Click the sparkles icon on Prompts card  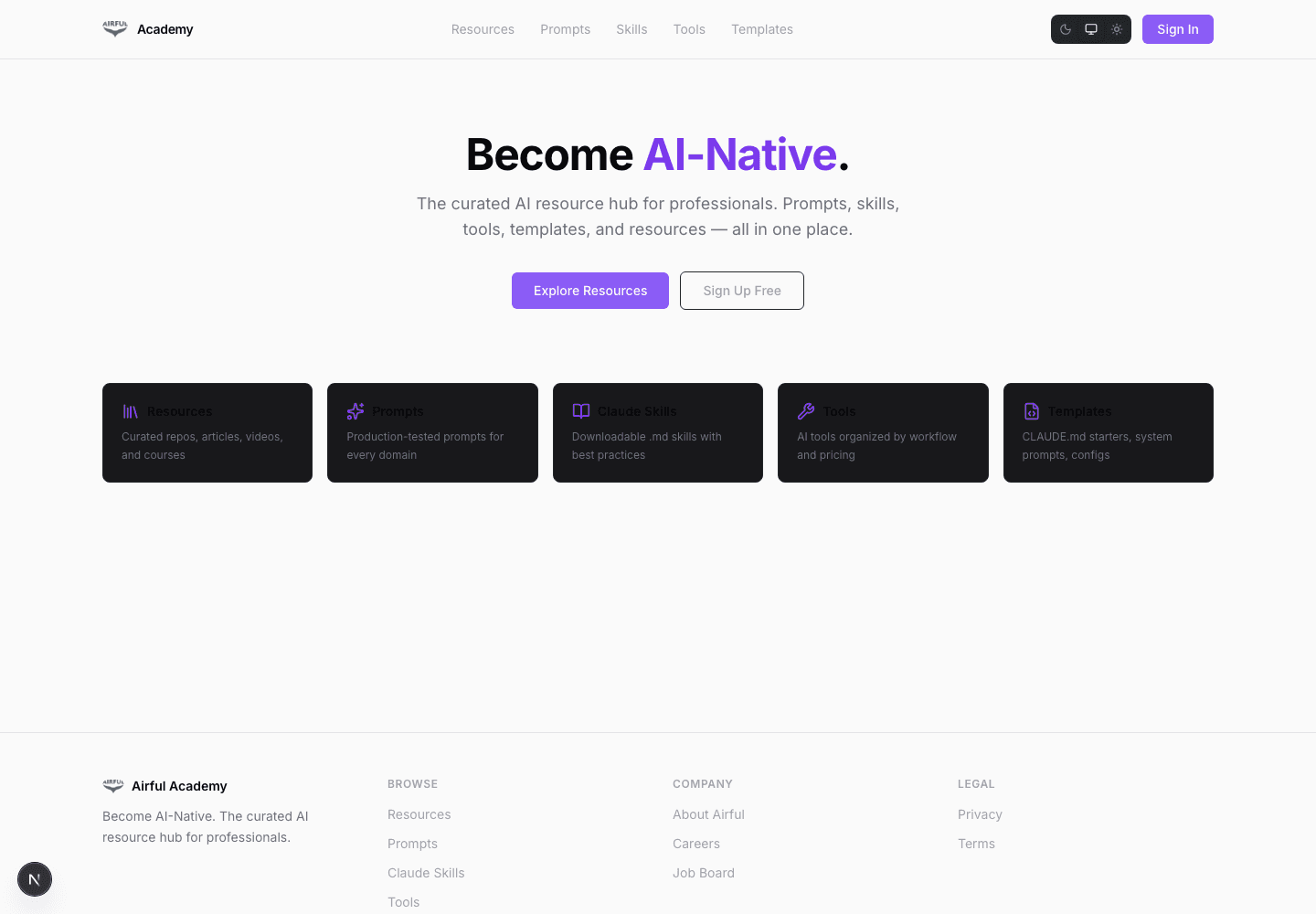(x=356, y=411)
